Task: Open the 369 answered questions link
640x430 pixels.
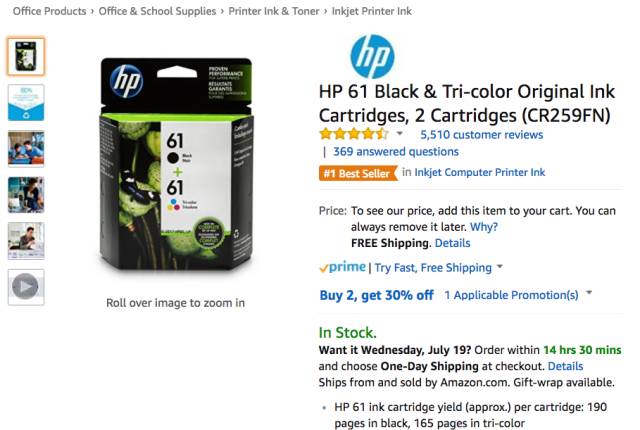Action: pos(396,152)
